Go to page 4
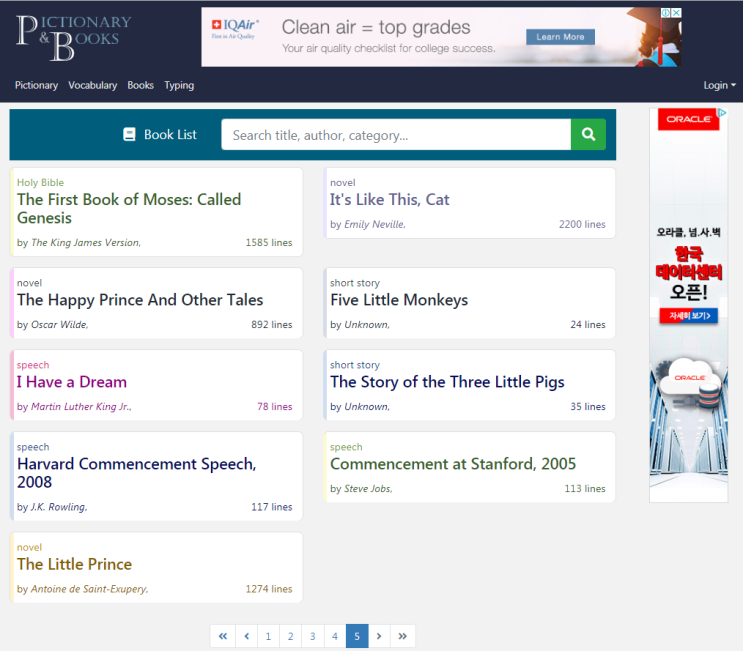Image resolution: width=743 pixels, height=651 pixels. (x=335, y=636)
